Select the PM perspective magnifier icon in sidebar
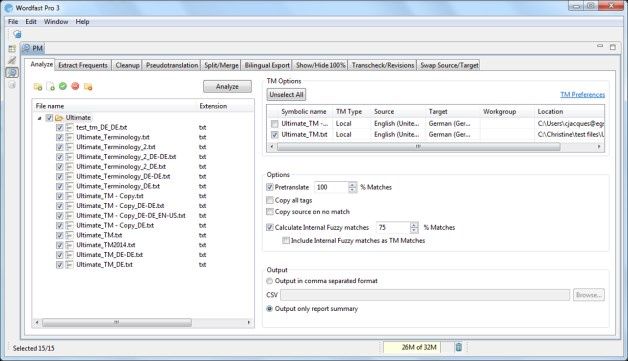Image resolution: width=628 pixels, height=361 pixels. click(12, 73)
